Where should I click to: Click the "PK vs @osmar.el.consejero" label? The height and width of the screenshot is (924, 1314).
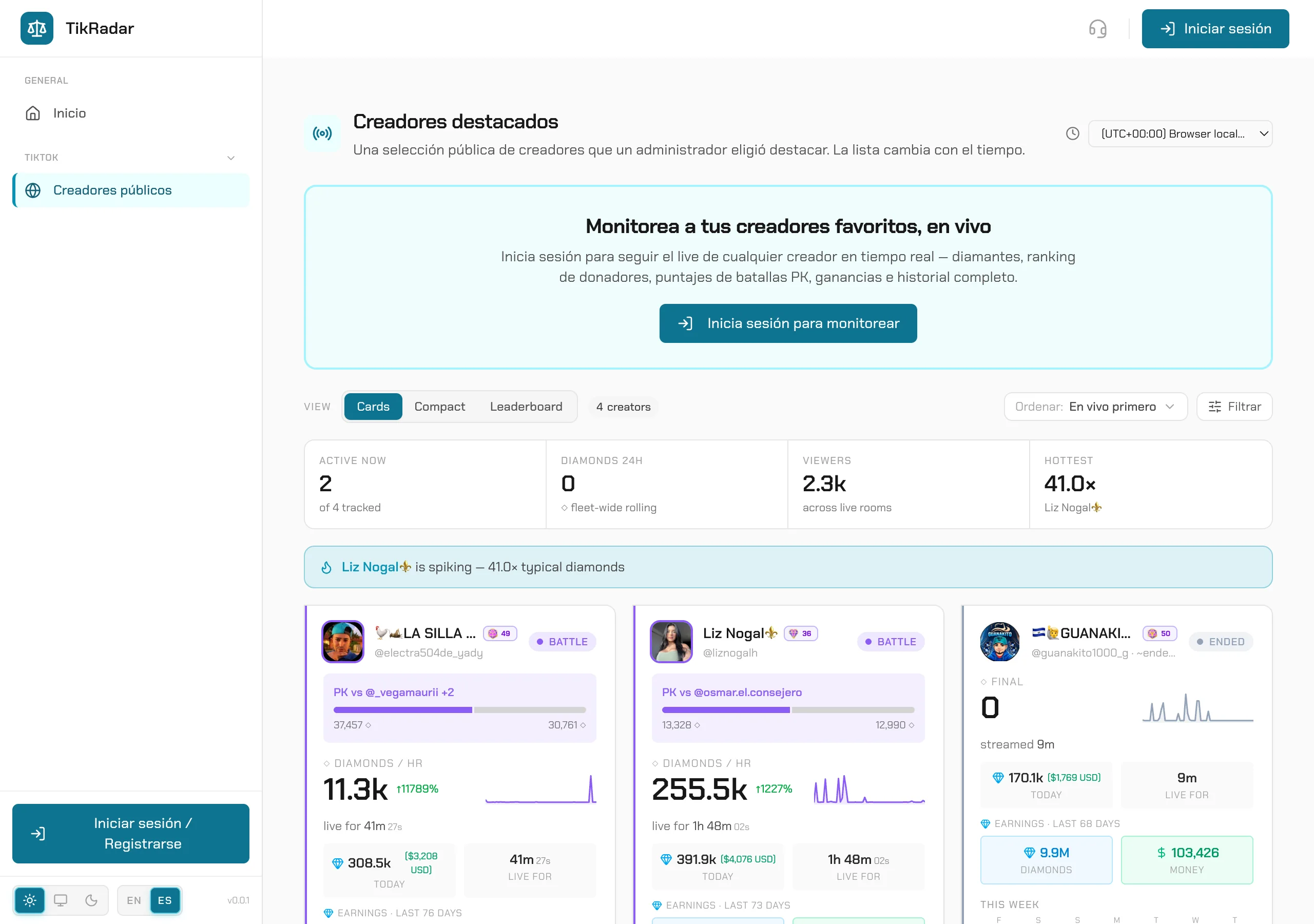(x=732, y=692)
